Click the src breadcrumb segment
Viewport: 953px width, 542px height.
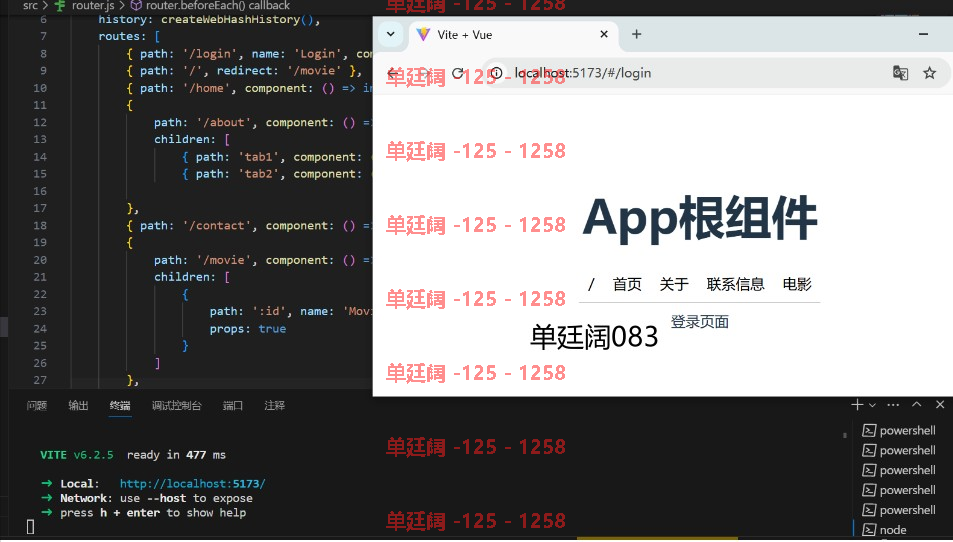tap(30, 5)
